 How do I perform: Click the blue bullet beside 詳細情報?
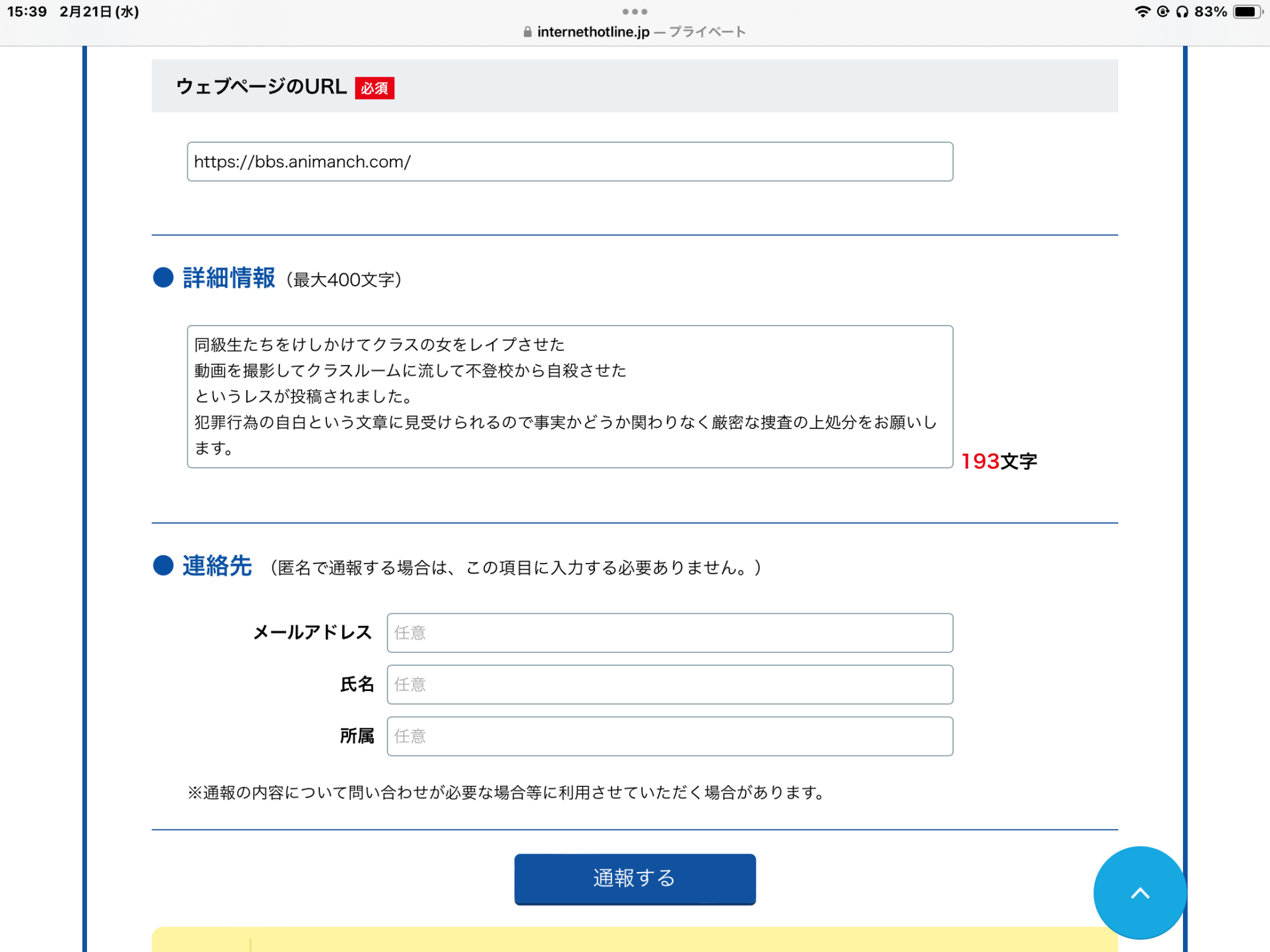coord(163,277)
